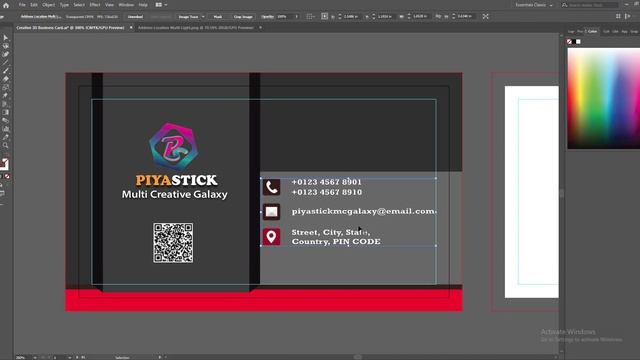Viewport: 640px width, 360px height.
Task: Open the View menu
Action: pyautogui.click(x=109, y=5)
